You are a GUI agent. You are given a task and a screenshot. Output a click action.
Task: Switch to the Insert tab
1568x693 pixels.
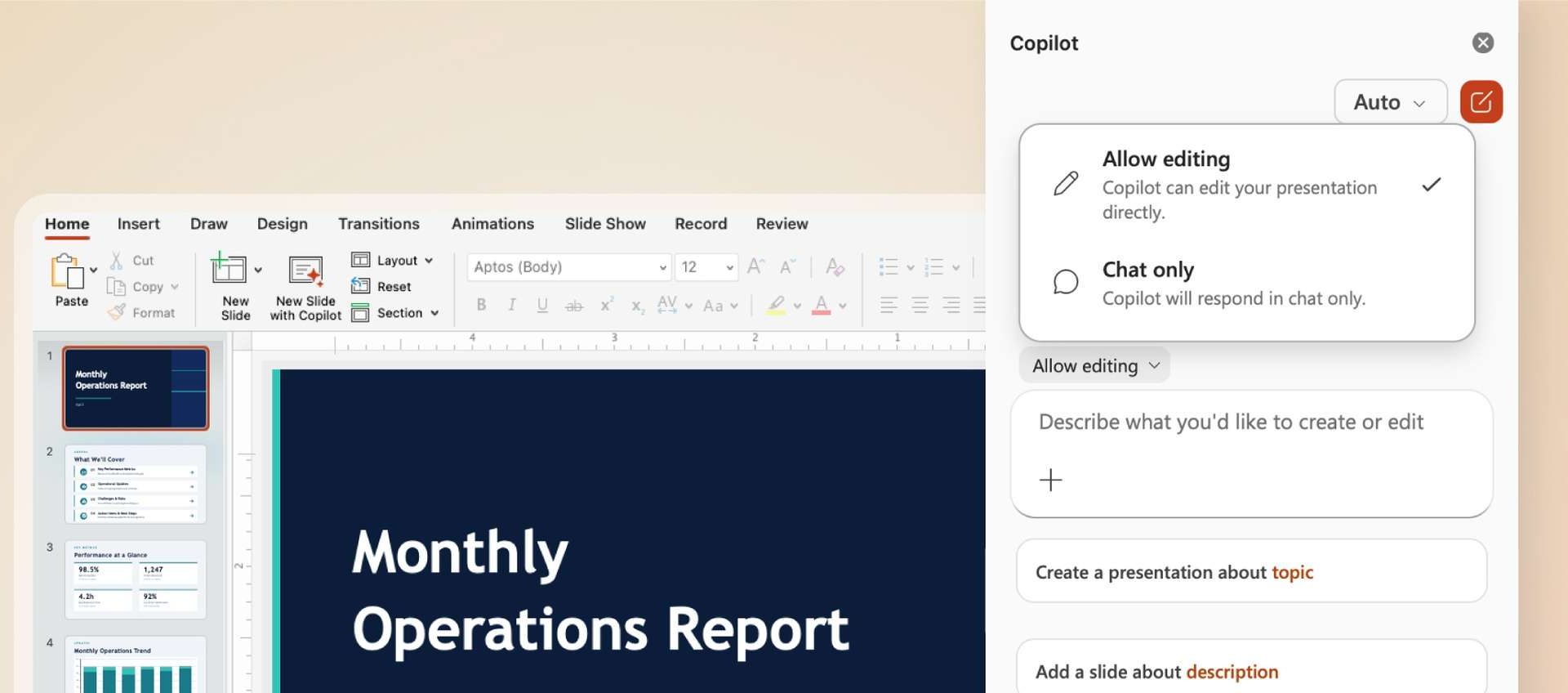(138, 224)
